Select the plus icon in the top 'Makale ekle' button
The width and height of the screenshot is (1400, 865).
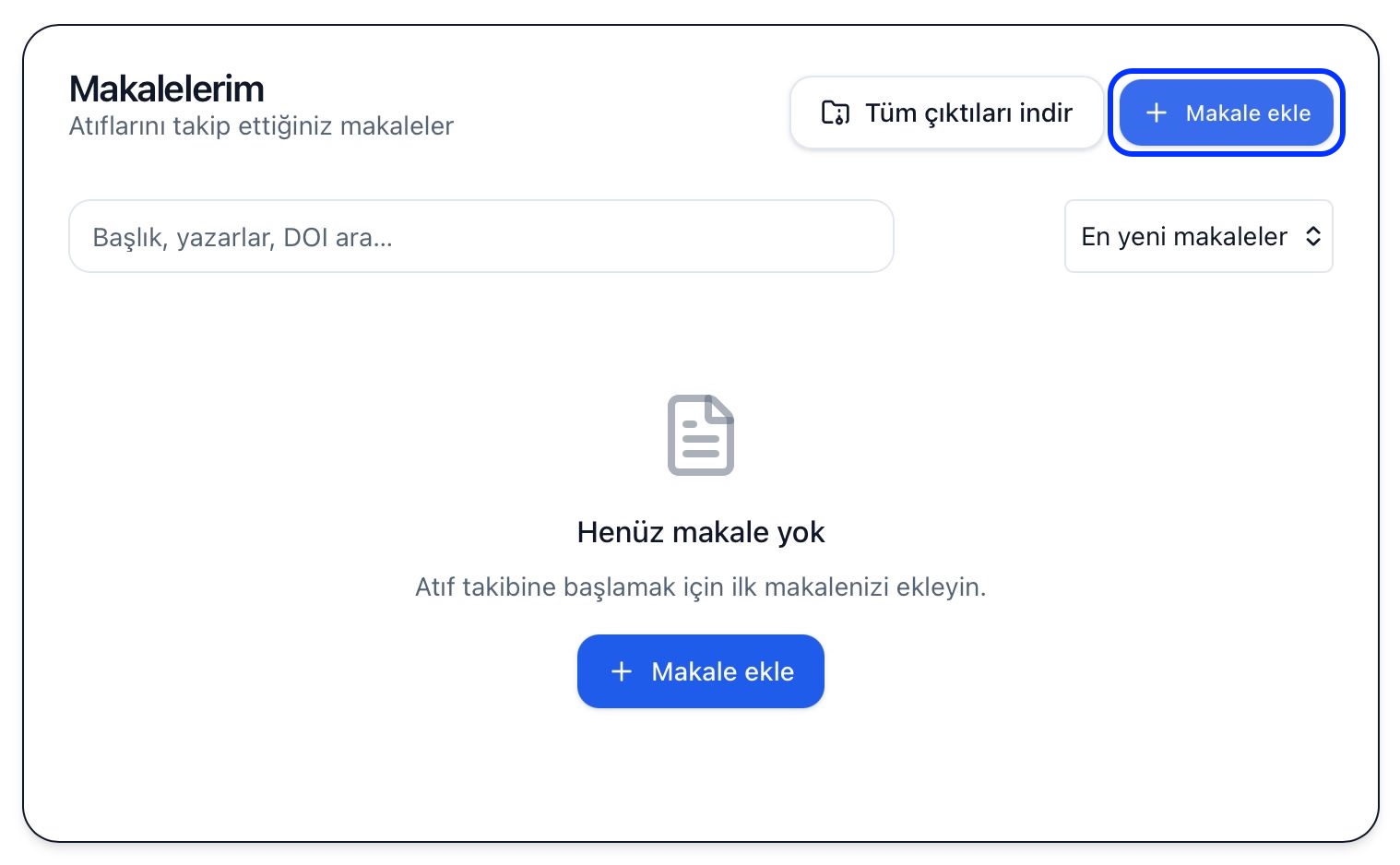(x=1156, y=113)
